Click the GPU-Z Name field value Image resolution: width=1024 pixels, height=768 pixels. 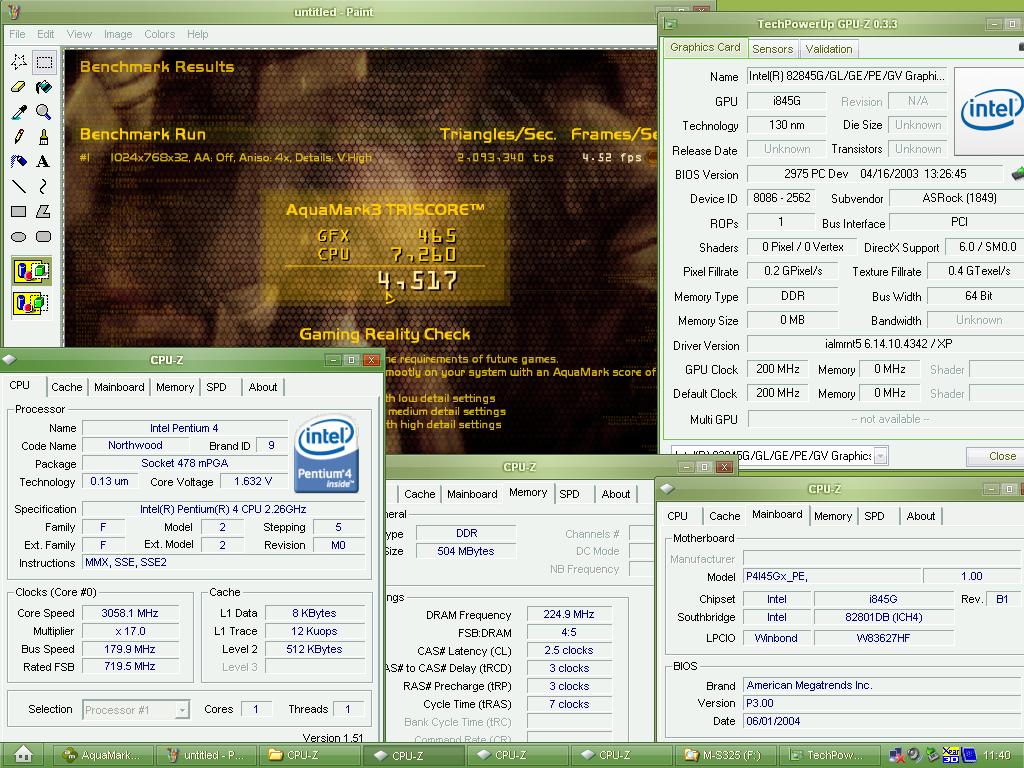pos(847,76)
